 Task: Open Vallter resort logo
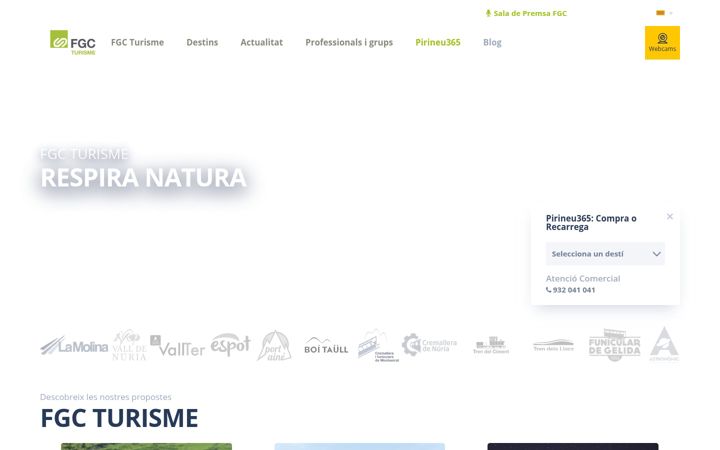click(177, 346)
